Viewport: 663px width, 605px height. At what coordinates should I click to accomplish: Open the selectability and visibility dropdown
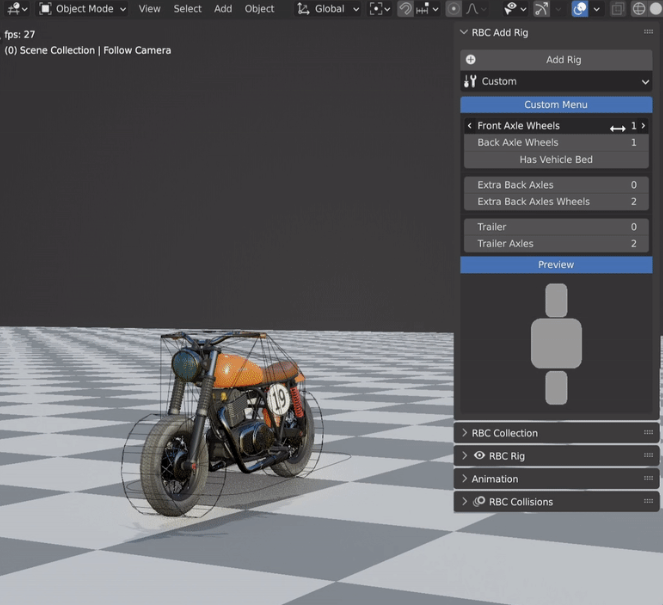[515, 8]
